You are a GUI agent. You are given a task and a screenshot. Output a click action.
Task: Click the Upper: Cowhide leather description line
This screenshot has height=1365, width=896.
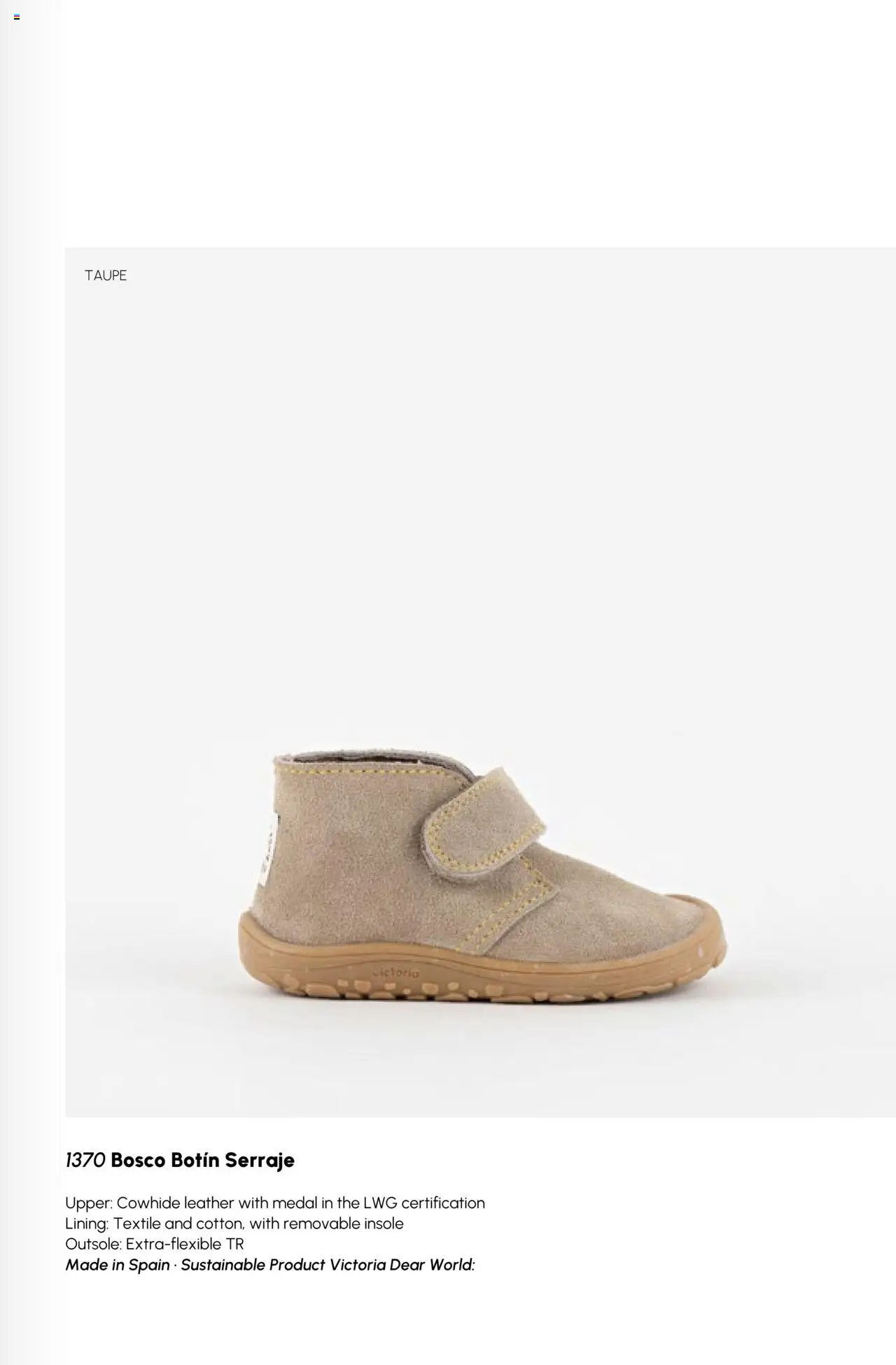click(x=275, y=1203)
